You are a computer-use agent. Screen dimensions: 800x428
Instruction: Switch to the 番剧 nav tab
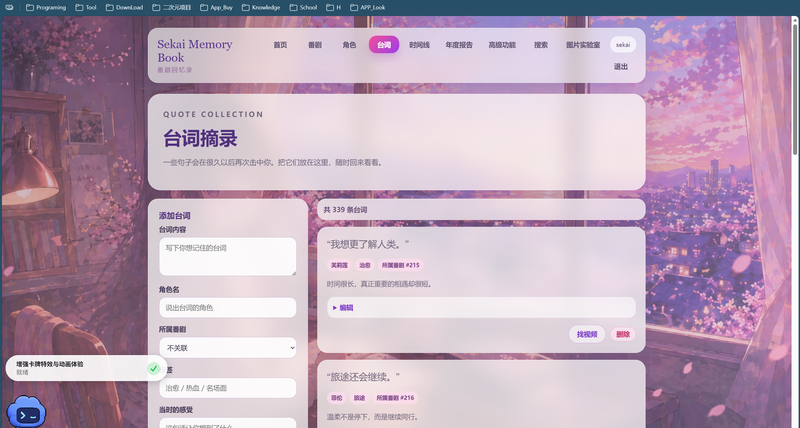point(315,45)
